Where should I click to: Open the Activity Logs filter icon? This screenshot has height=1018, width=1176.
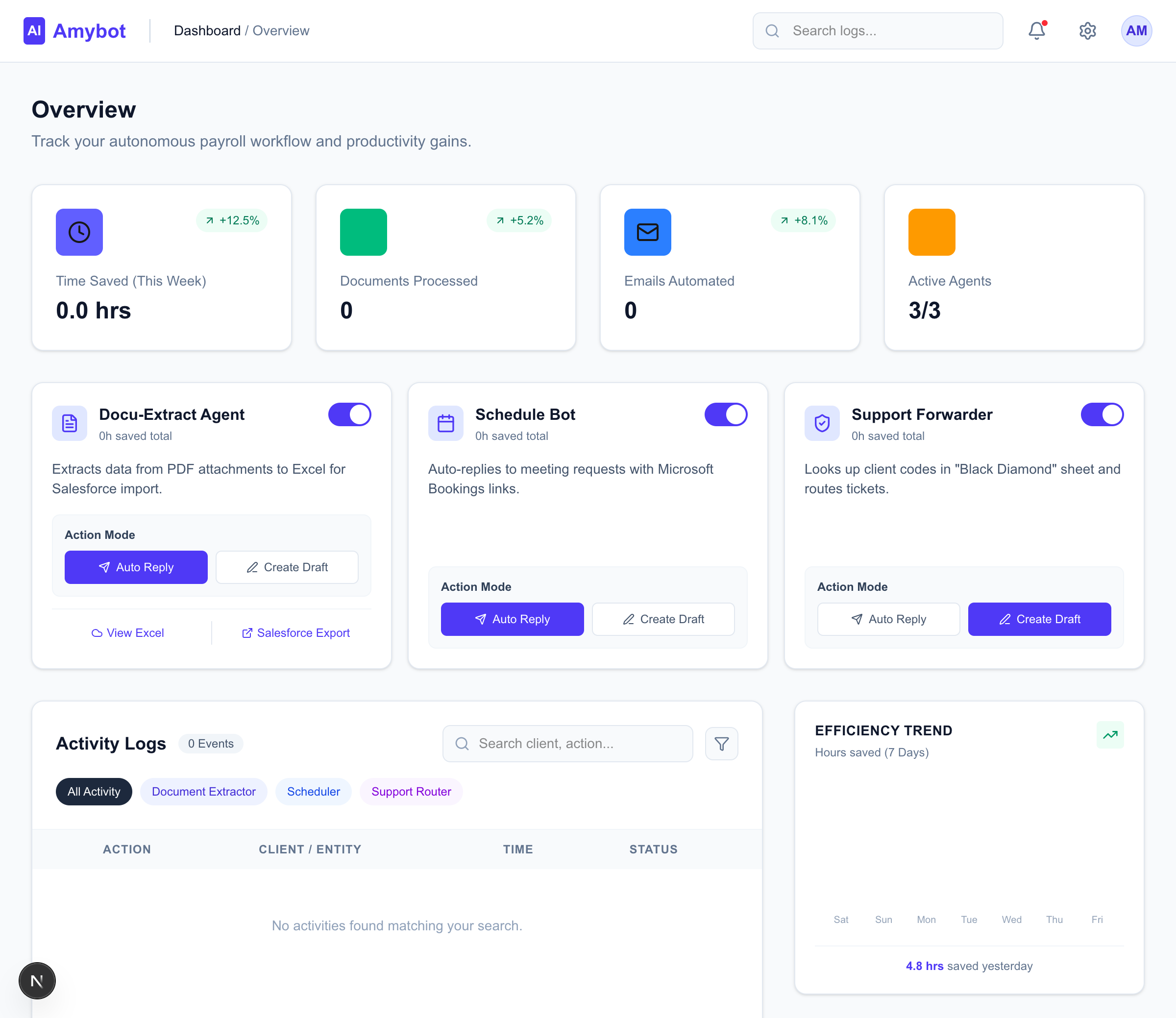coord(721,743)
